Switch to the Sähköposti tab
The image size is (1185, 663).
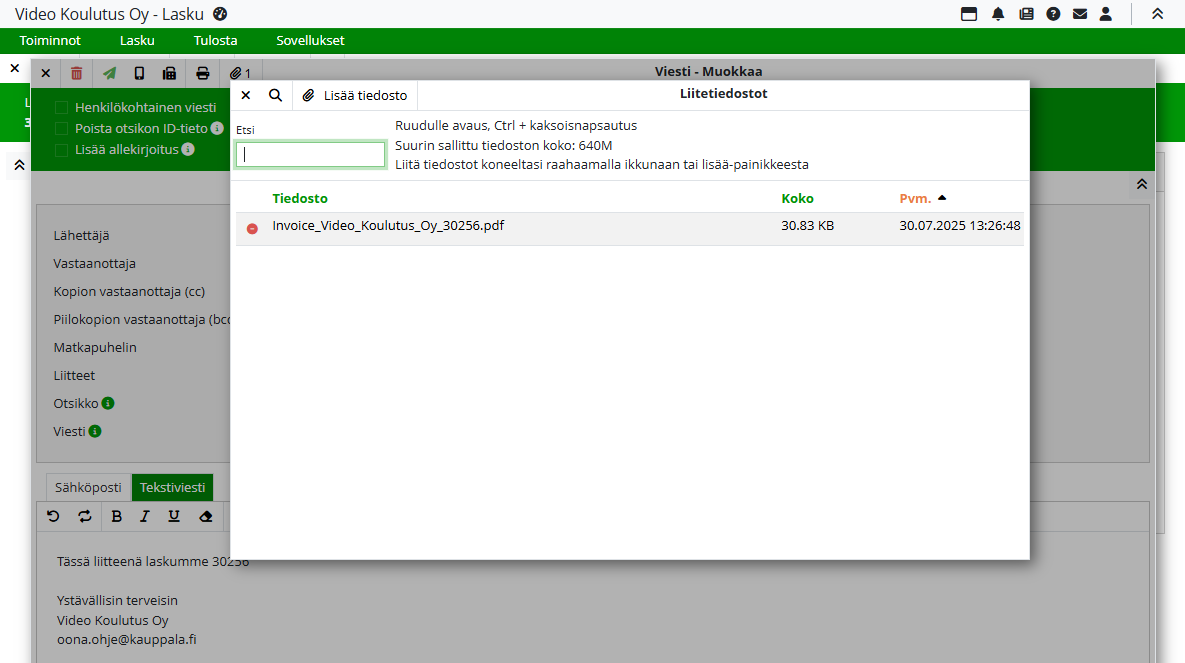click(x=88, y=488)
